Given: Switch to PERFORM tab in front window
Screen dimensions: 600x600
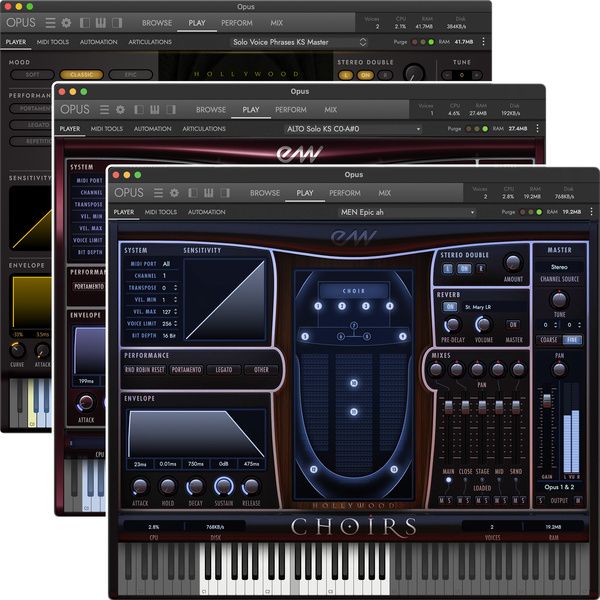Looking at the screenshot, I should tap(345, 193).
